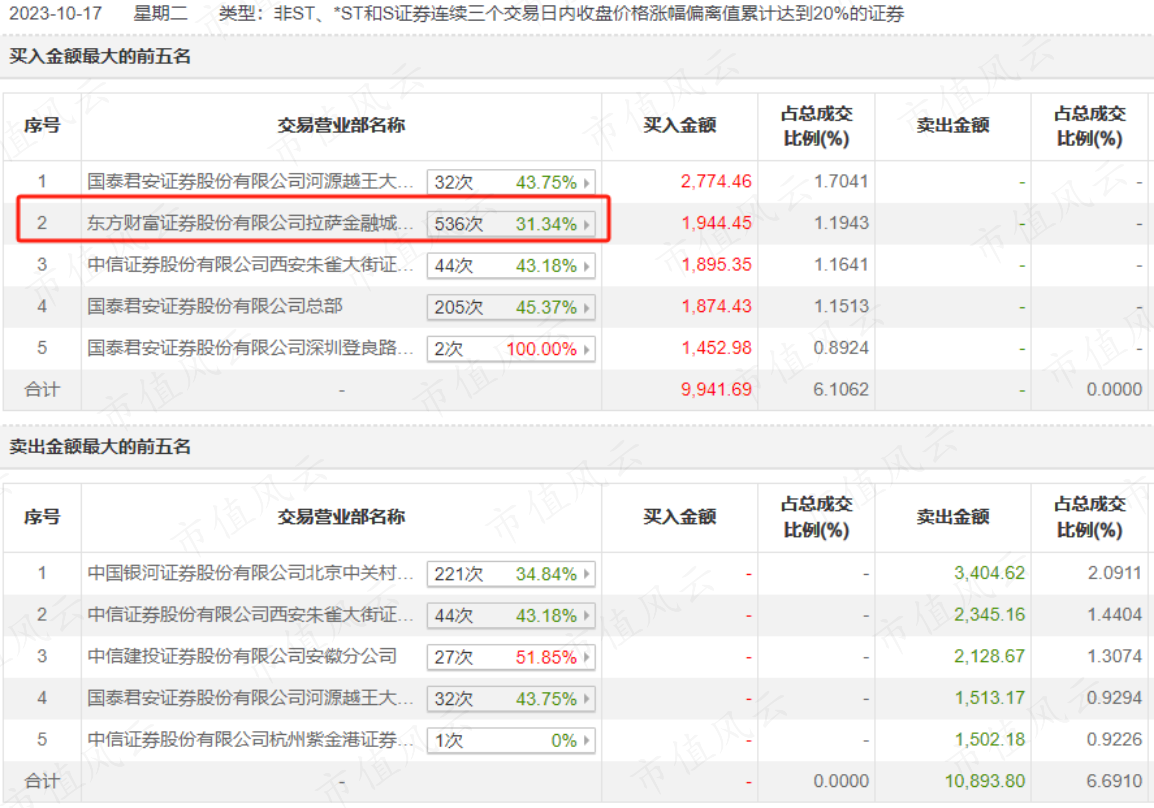Viewport: 1154px width, 808px height.
Task: Expand the 1次 0% stats box
Action: [511, 741]
